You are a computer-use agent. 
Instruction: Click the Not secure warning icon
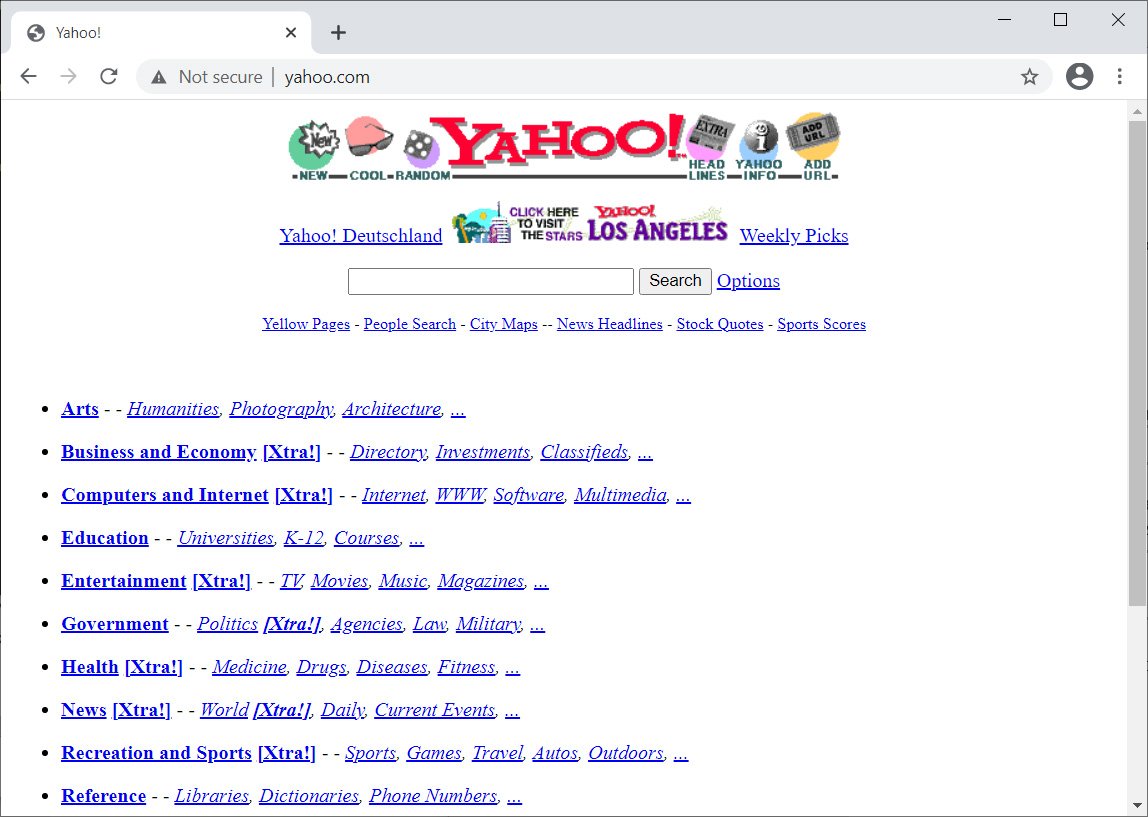[x=159, y=77]
